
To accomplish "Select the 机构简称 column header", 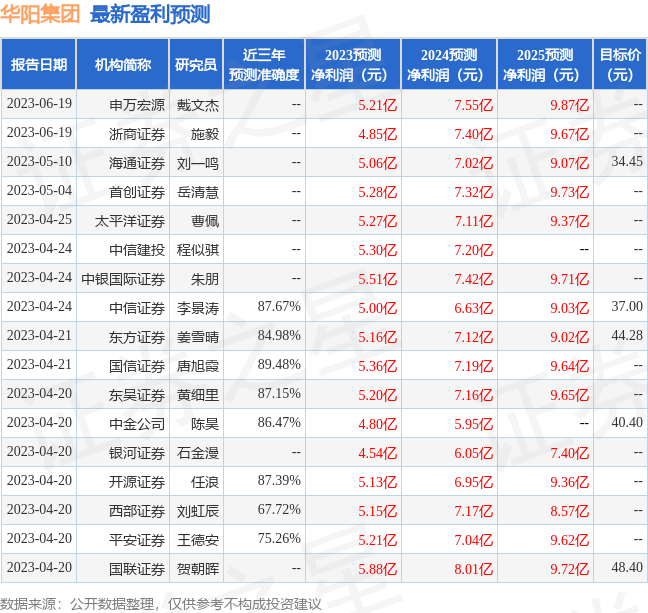I will [123, 64].
